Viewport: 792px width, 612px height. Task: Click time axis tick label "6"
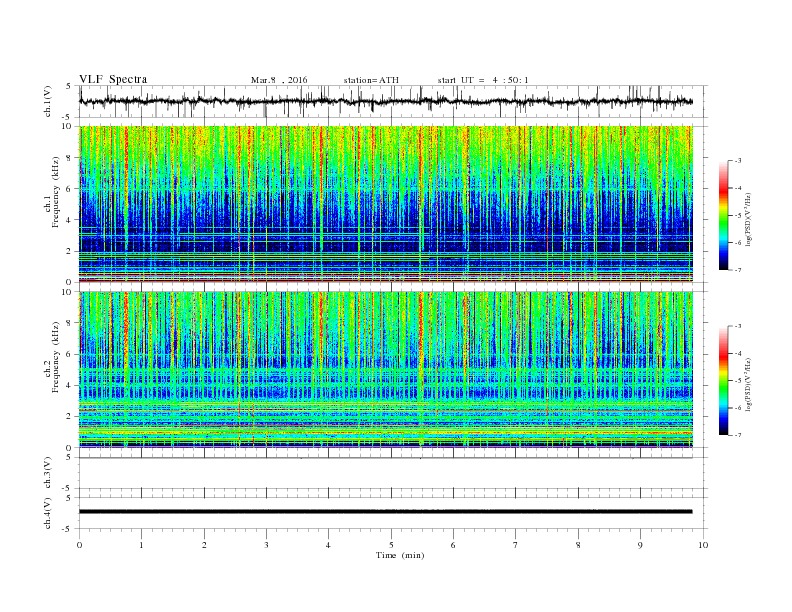pos(453,545)
